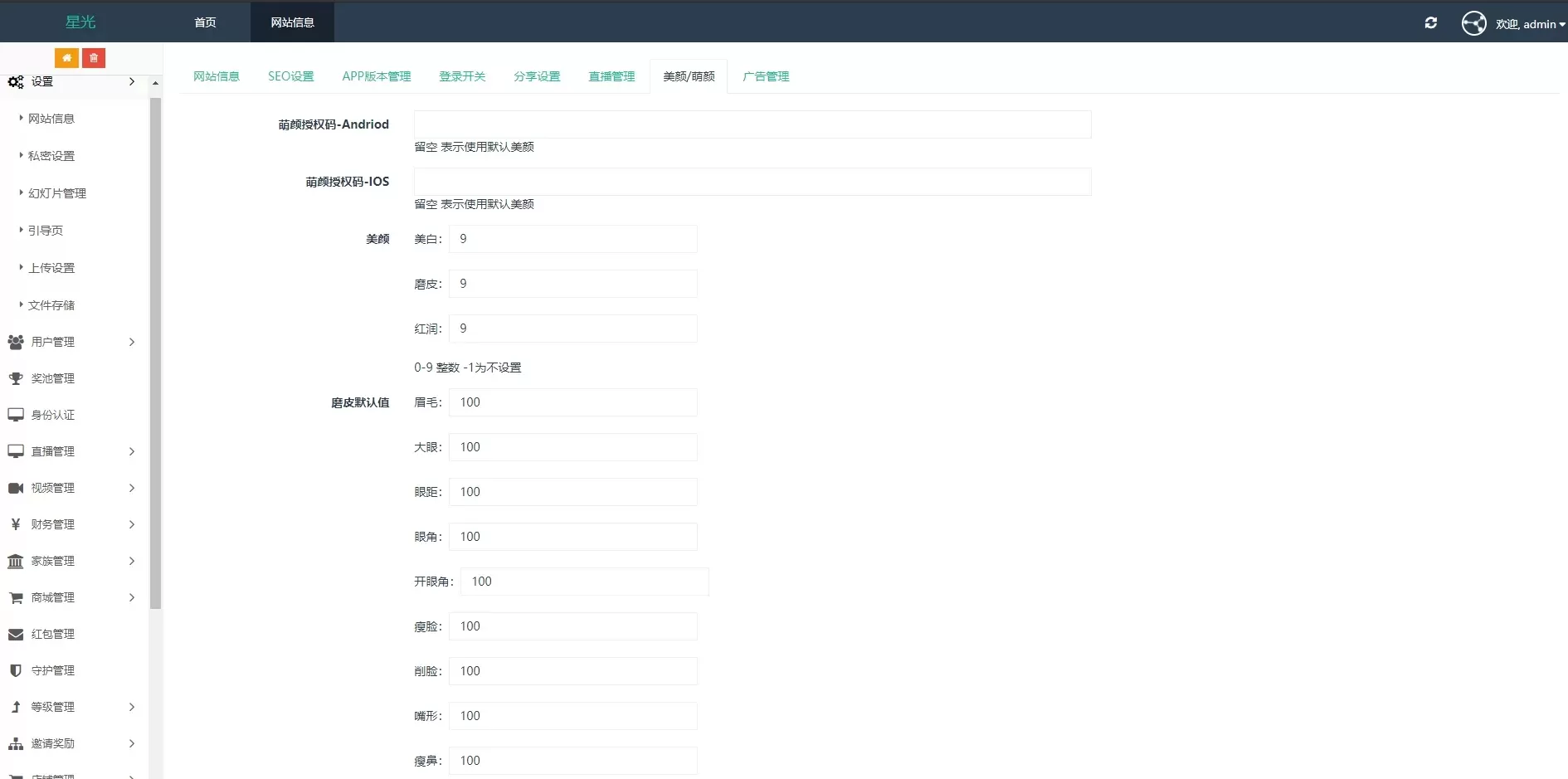Open 守护管理 shield menu item
1568x779 pixels.
pos(53,670)
